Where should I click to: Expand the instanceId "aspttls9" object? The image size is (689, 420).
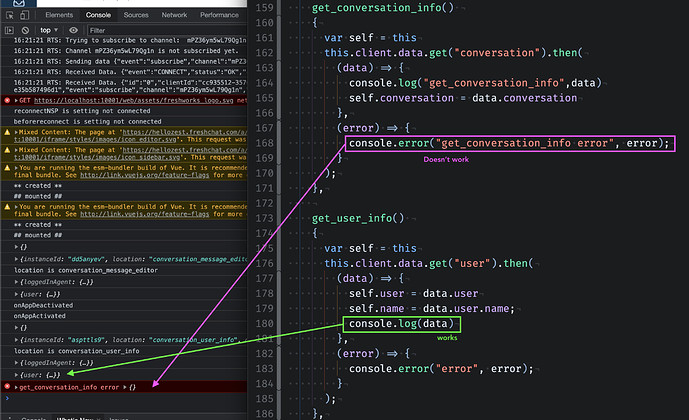[16, 340]
